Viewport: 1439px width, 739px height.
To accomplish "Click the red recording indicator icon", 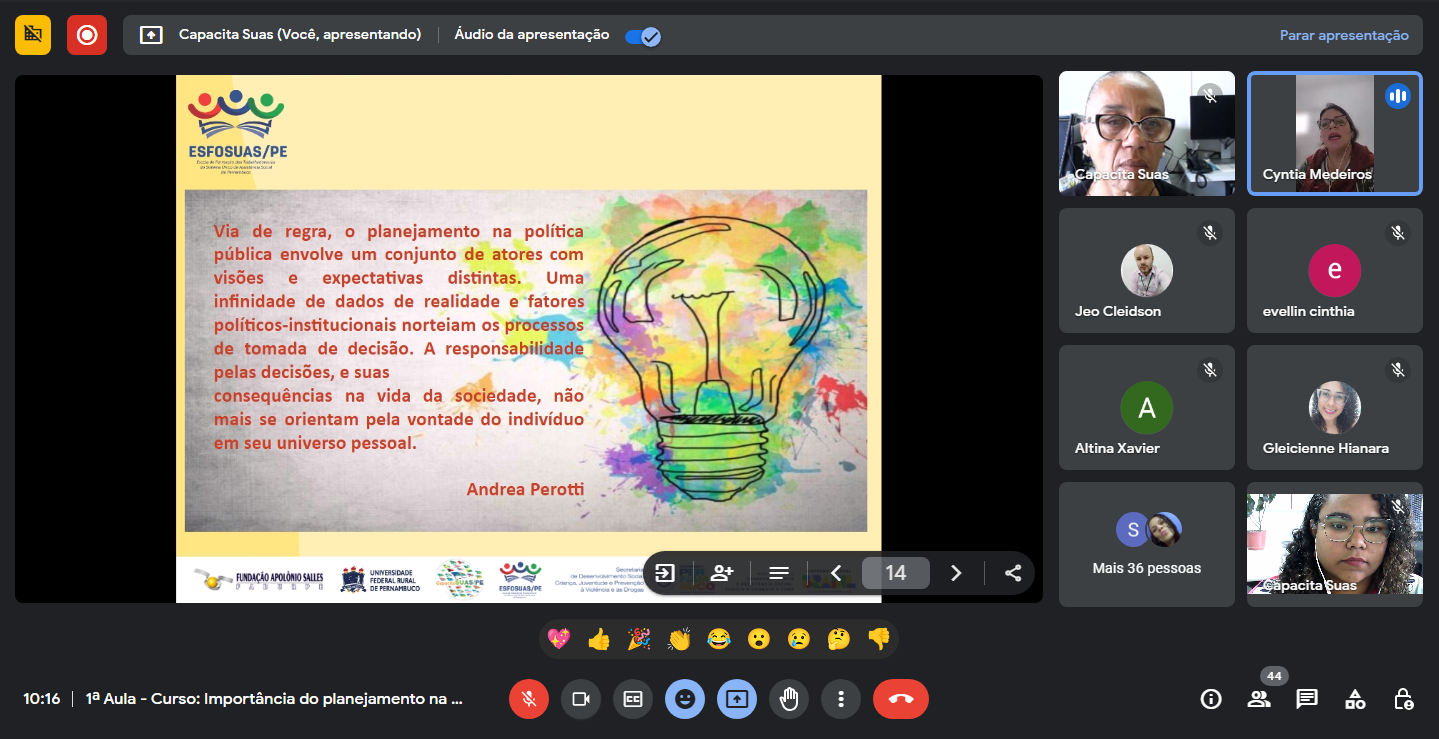I will [x=87, y=35].
